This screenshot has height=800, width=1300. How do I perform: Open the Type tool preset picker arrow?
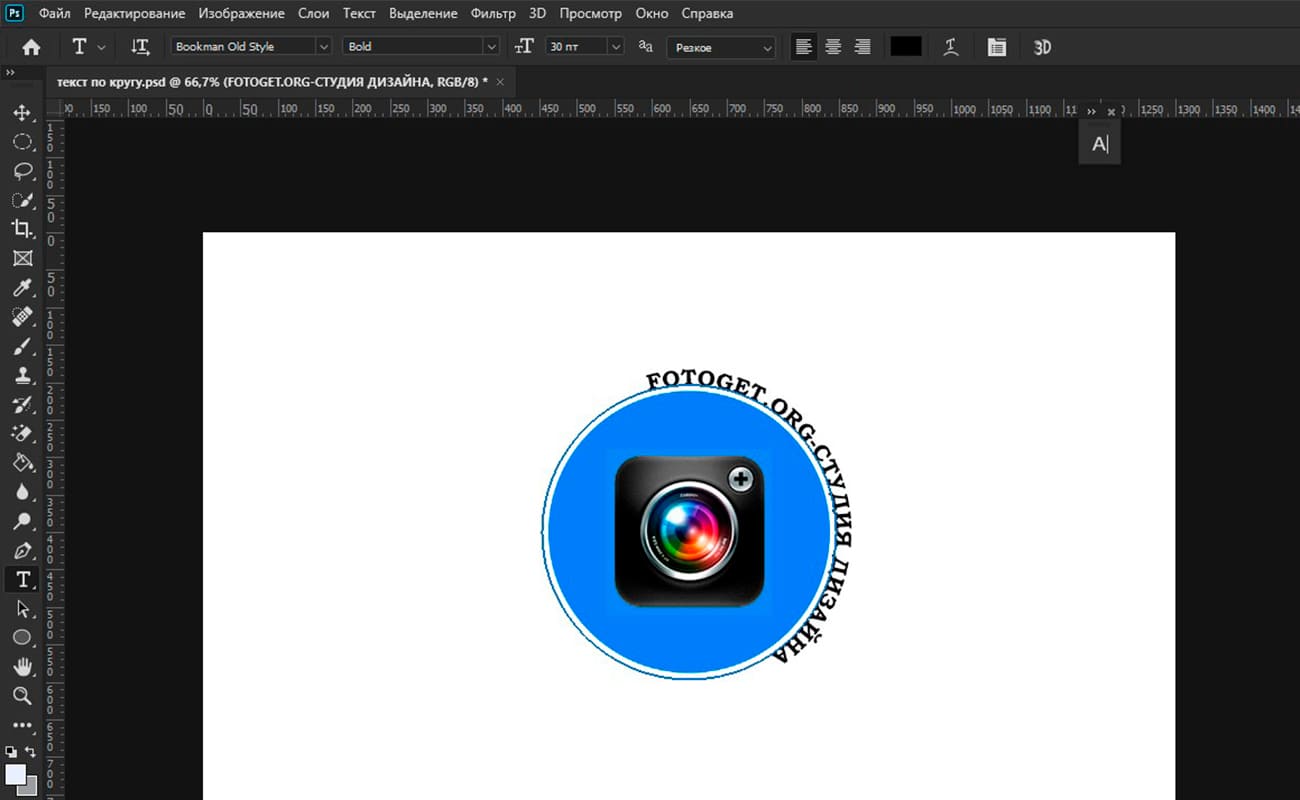pyautogui.click(x=102, y=47)
